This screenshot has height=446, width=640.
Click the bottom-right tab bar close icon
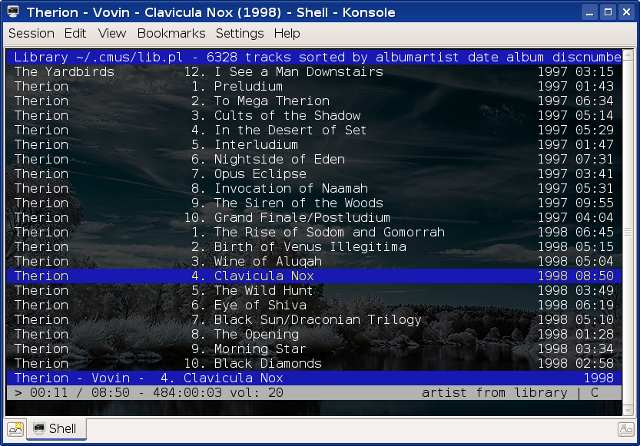(626, 429)
